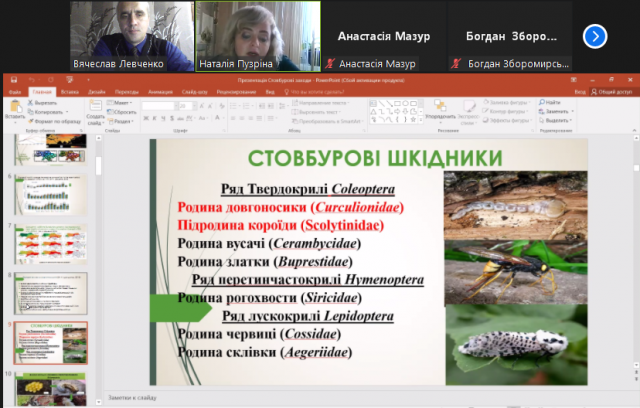Activate Формат по образцу painter
The width and height of the screenshot is (640, 408).
[54, 121]
